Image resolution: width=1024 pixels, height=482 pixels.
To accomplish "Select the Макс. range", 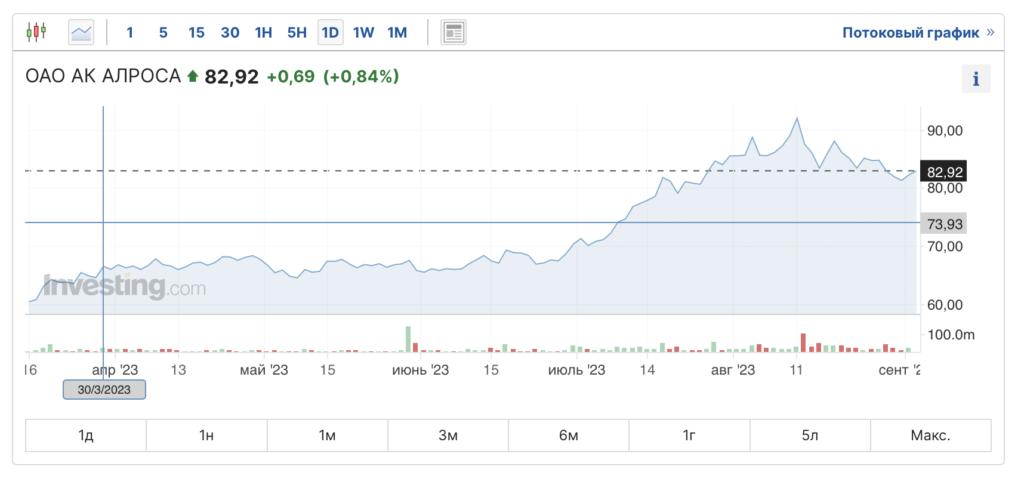I will pos(931,435).
